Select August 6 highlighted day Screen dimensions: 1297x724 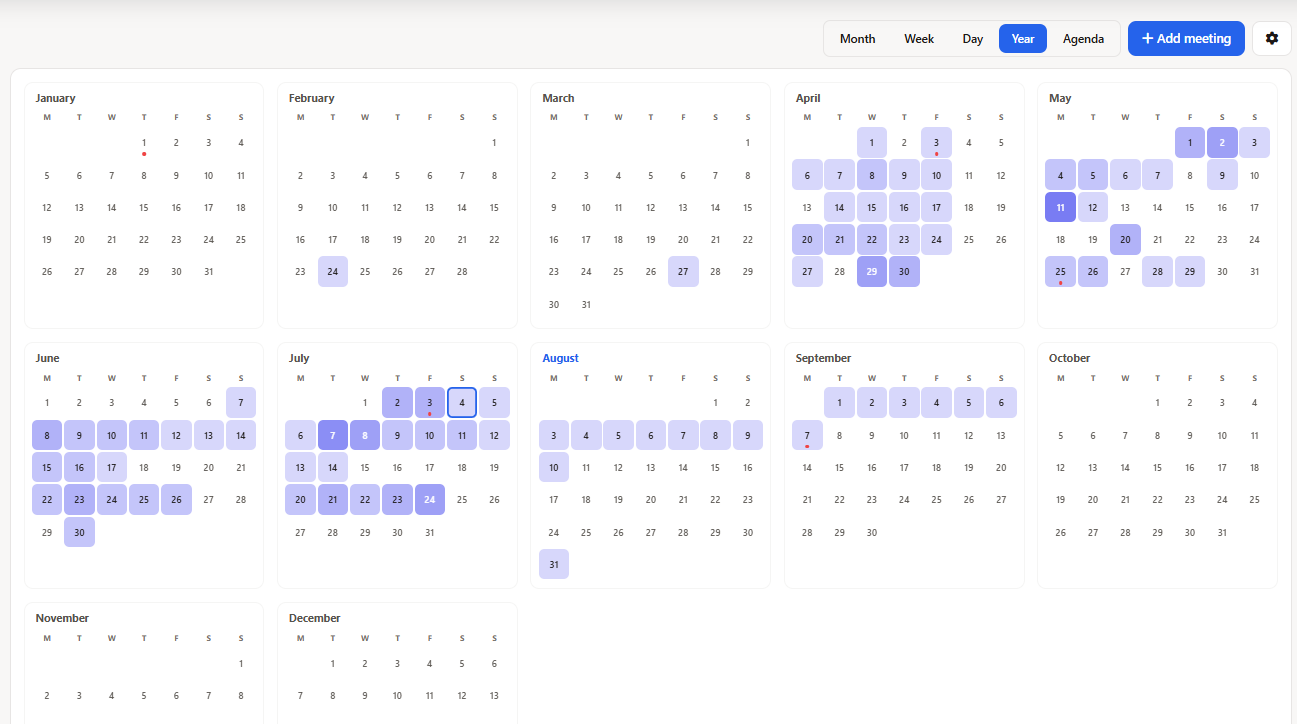[651, 435]
